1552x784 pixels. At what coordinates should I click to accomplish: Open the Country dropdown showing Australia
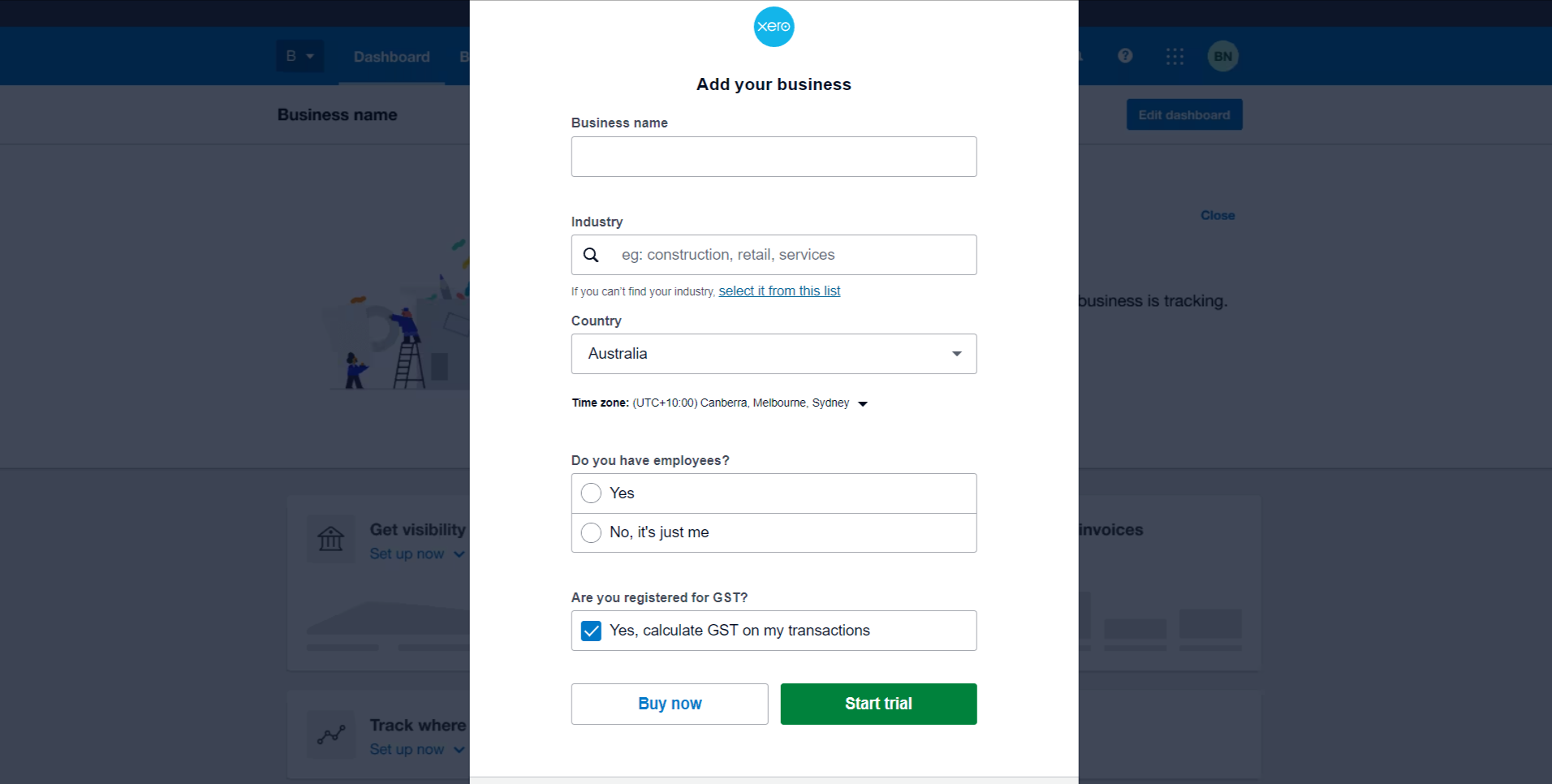point(774,354)
